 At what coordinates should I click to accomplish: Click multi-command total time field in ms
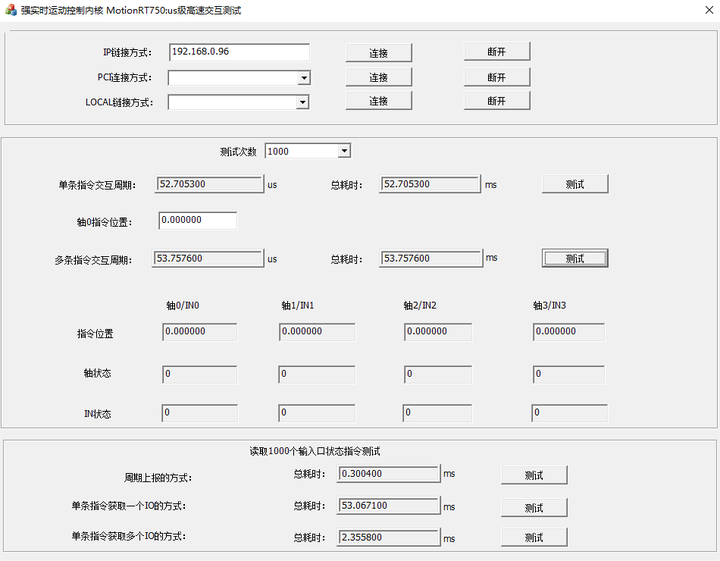(431, 258)
